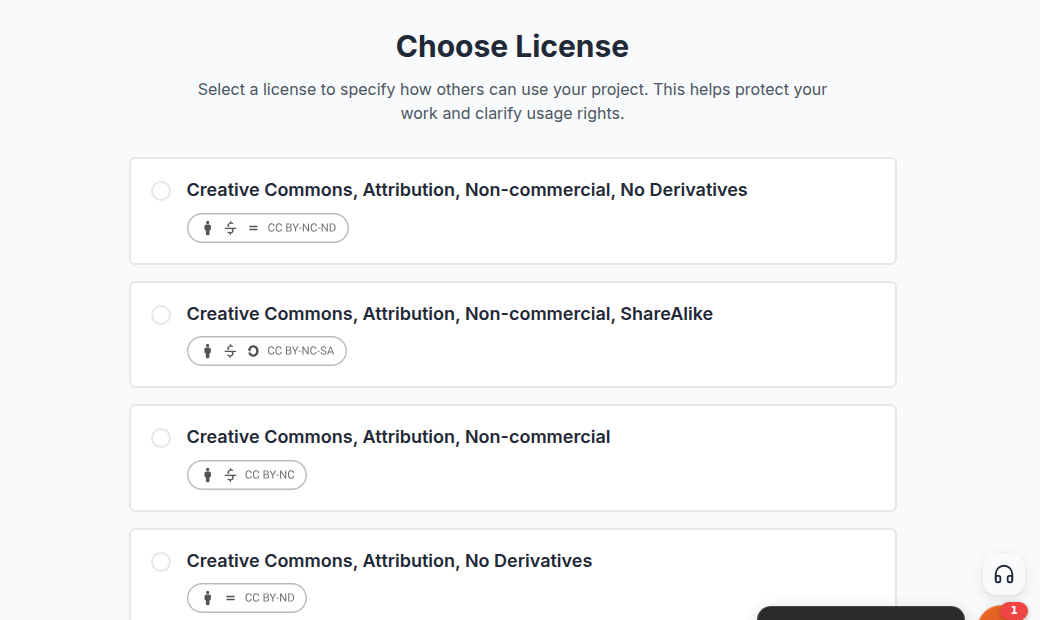Click the 'Select a license to specify' description text

coord(512,101)
